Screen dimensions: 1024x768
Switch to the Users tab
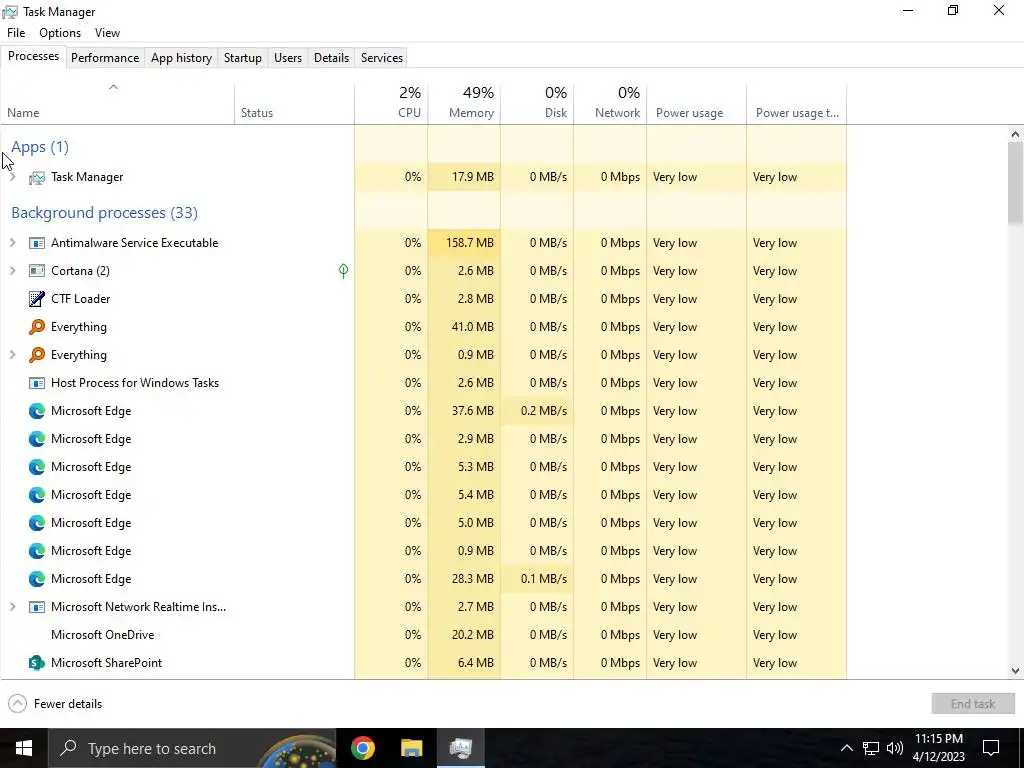click(288, 57)
